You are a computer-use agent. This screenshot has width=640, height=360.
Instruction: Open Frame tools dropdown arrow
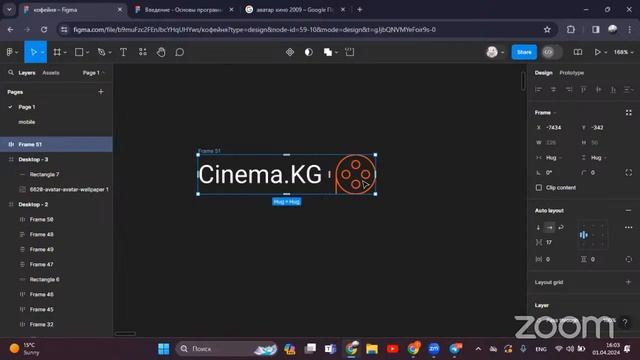click(65, 53)
